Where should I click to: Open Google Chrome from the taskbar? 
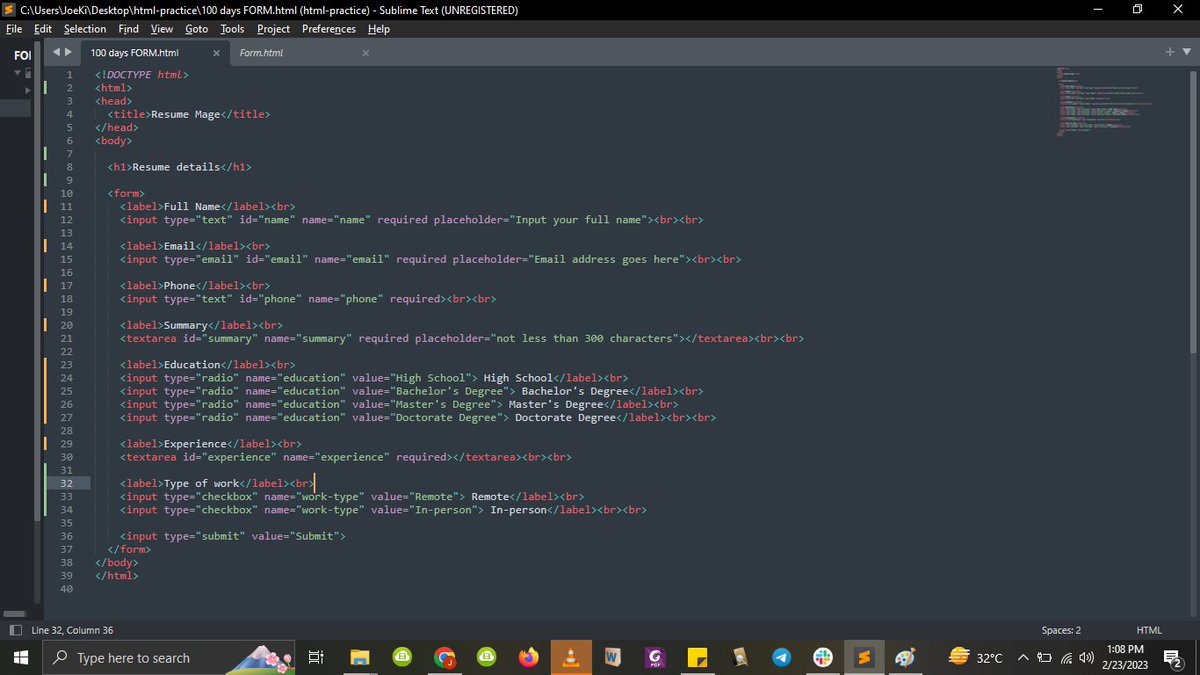pyautogui.click(x=445, y=657)
